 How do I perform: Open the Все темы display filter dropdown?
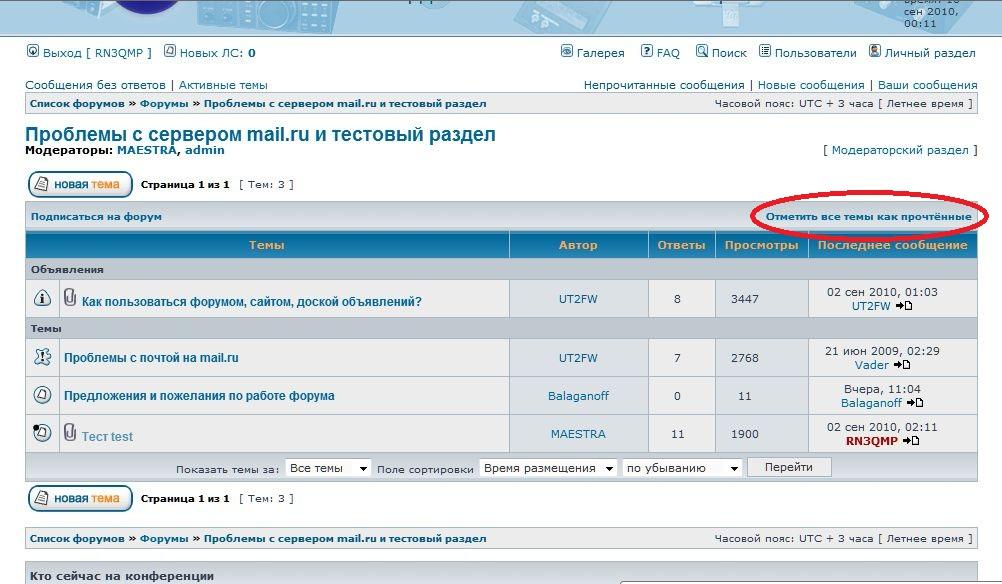328,468
